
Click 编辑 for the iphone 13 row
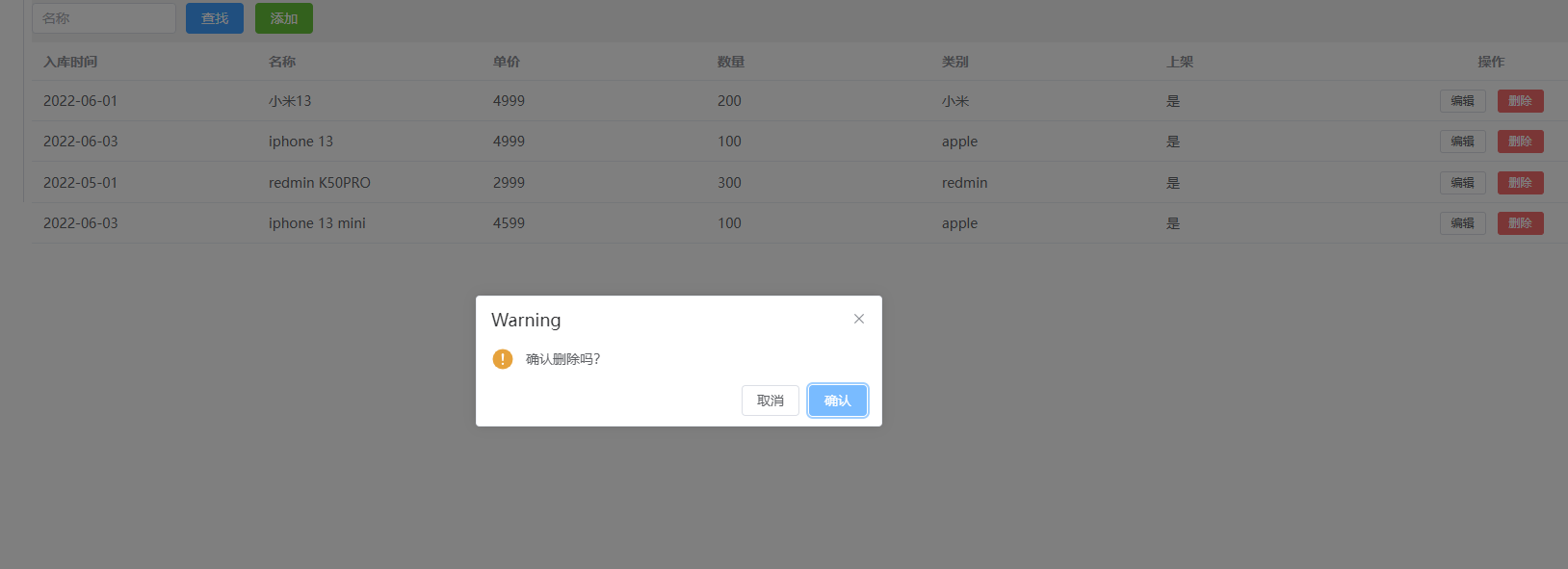[1462, 141]
